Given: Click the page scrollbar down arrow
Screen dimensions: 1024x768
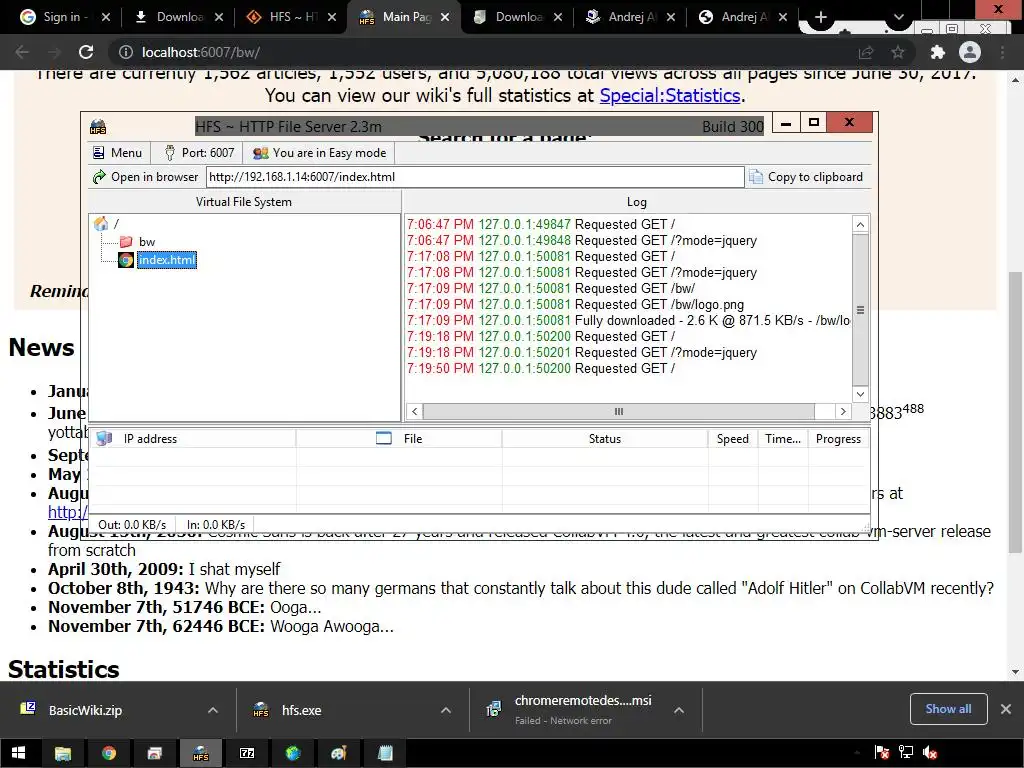Looking at the screenshot, I should coord(1016,672).
